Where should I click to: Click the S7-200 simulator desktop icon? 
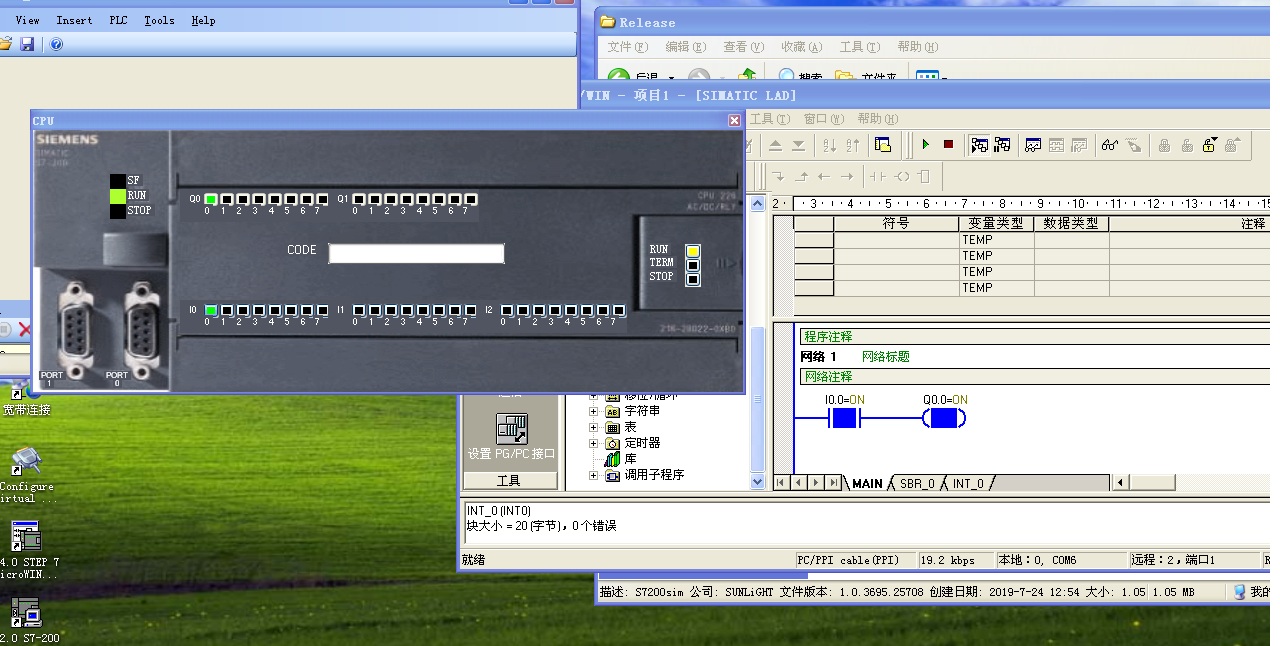[26, 620]
